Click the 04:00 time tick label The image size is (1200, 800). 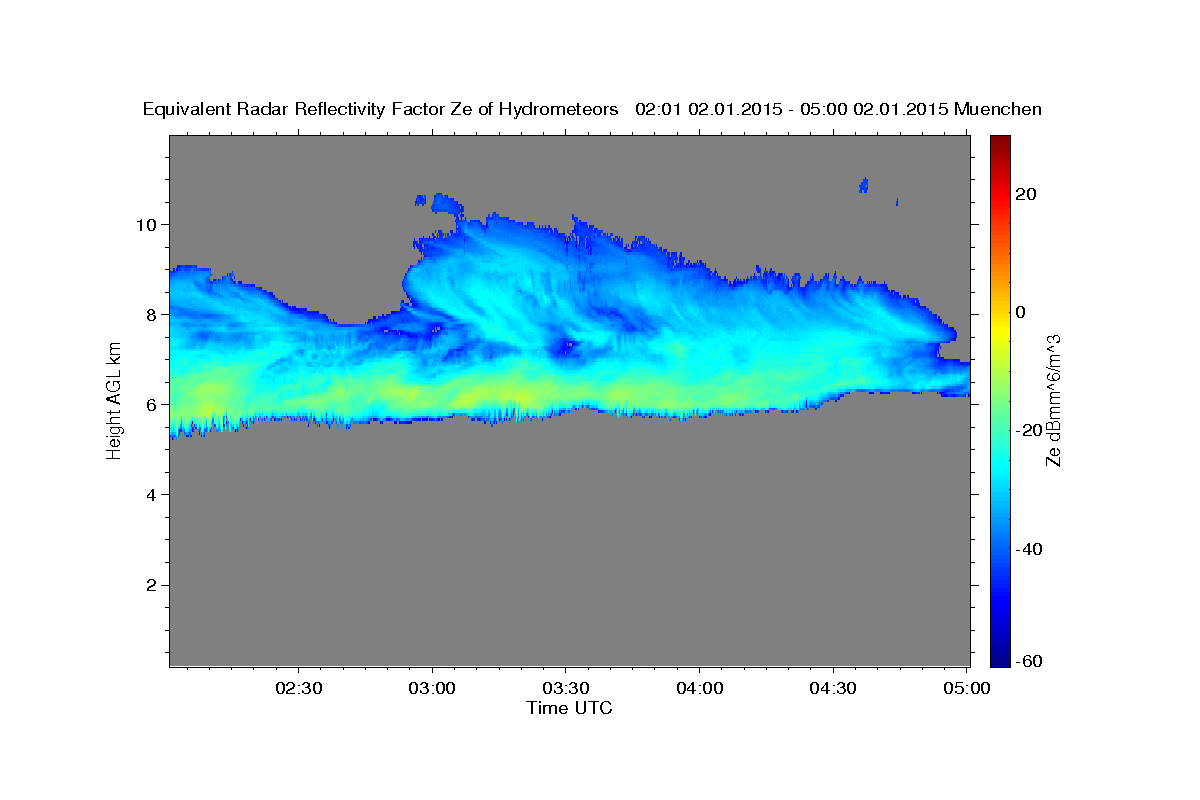tap(699, 688)
